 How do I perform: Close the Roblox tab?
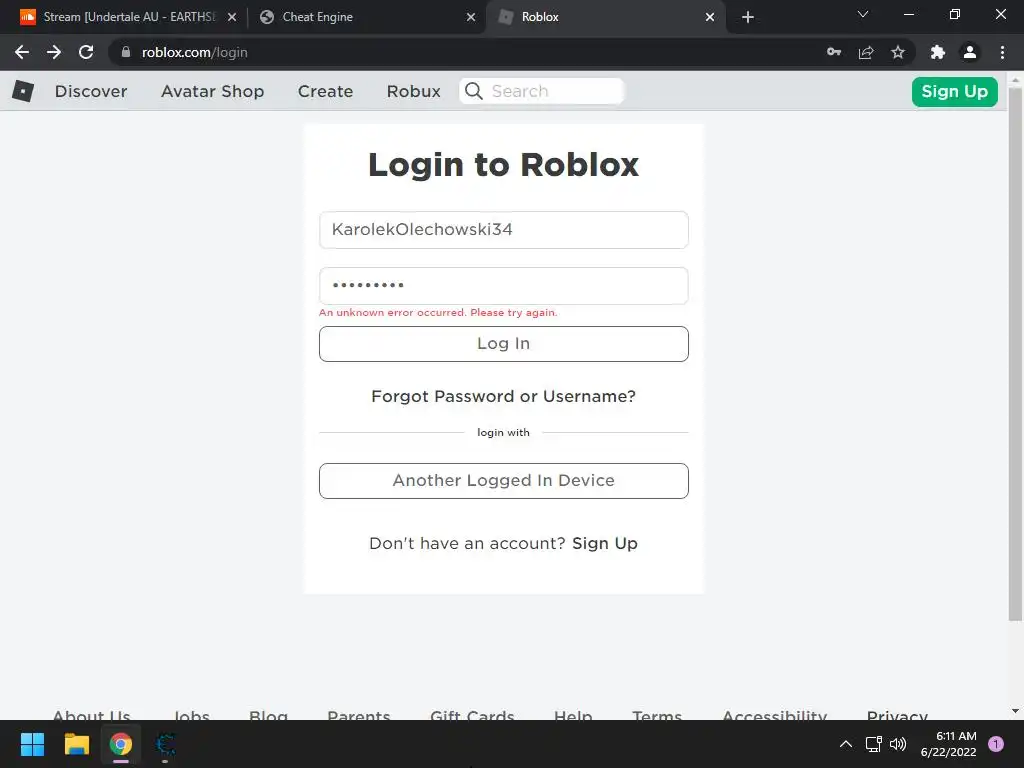click(710, 17)
